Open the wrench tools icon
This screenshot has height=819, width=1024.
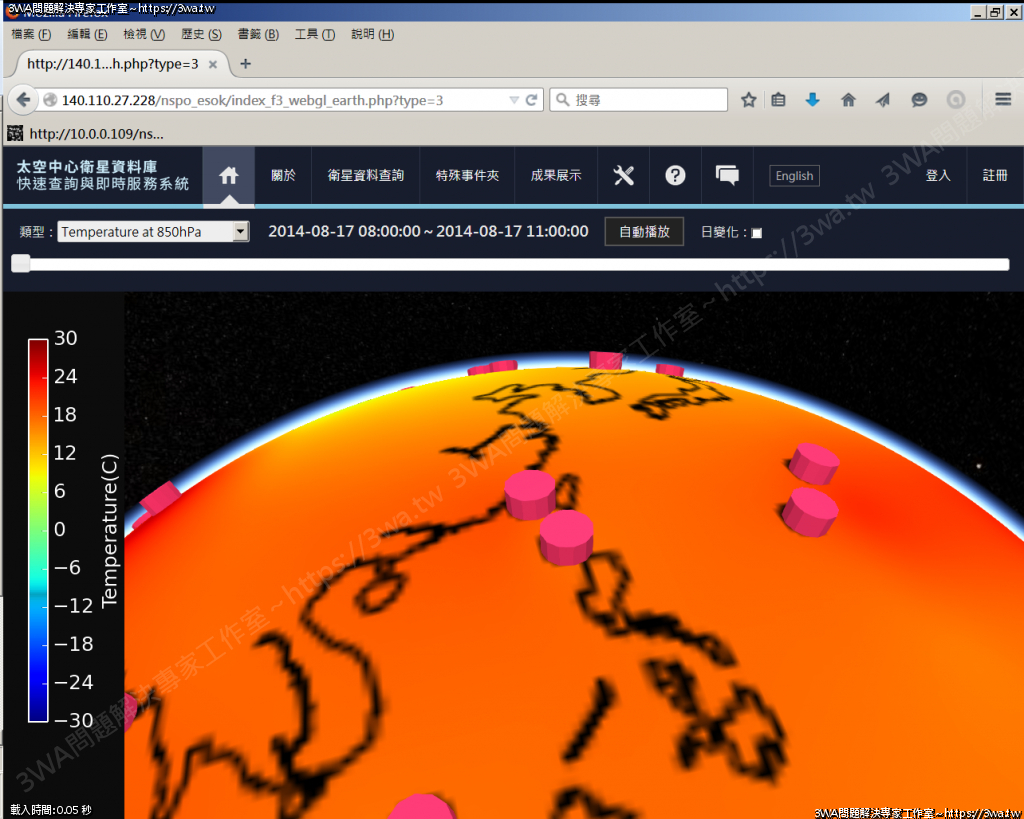coord(624,176)
